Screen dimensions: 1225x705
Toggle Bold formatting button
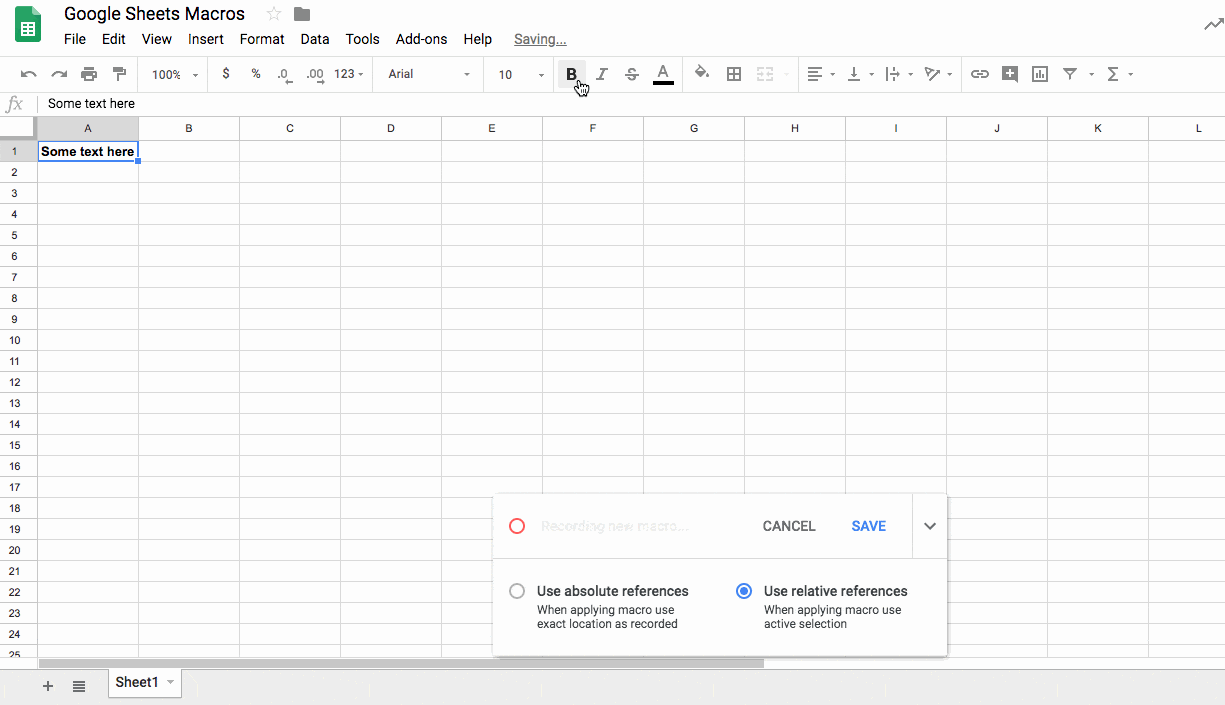pos(571,74)
